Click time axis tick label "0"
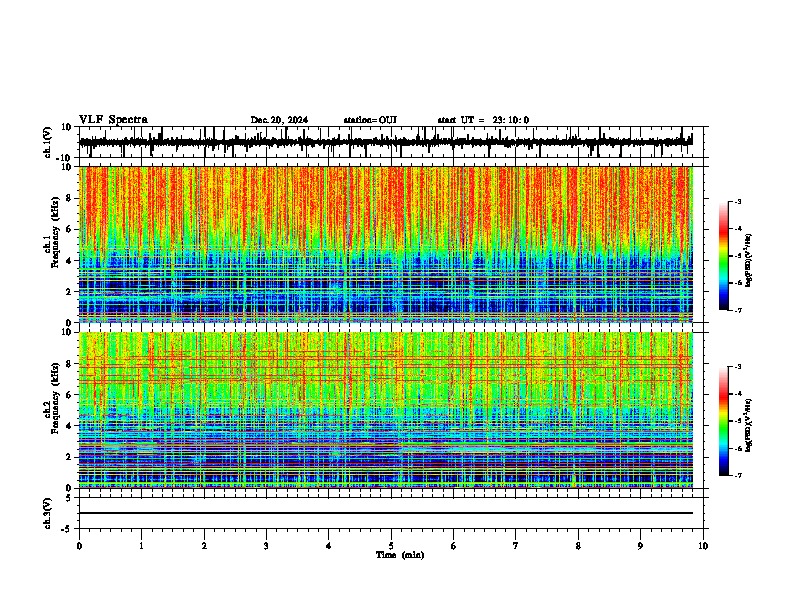Image resolution: width=792 pixels, height=612 pixels. (79, 546)
